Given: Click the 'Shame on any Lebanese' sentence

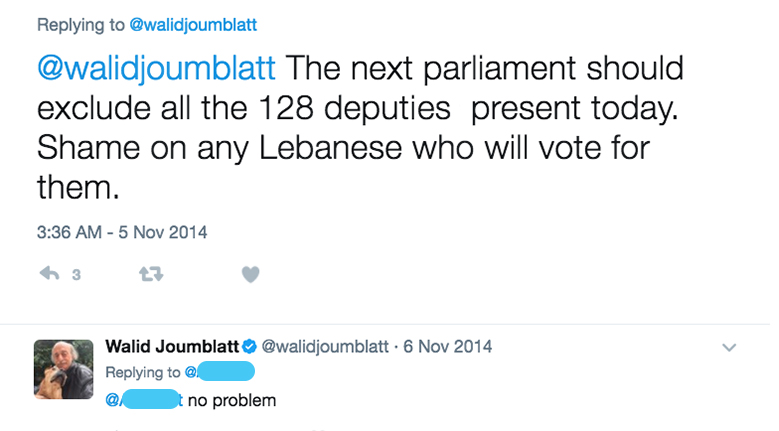Looking at the screenshot, I should (200, 149).
